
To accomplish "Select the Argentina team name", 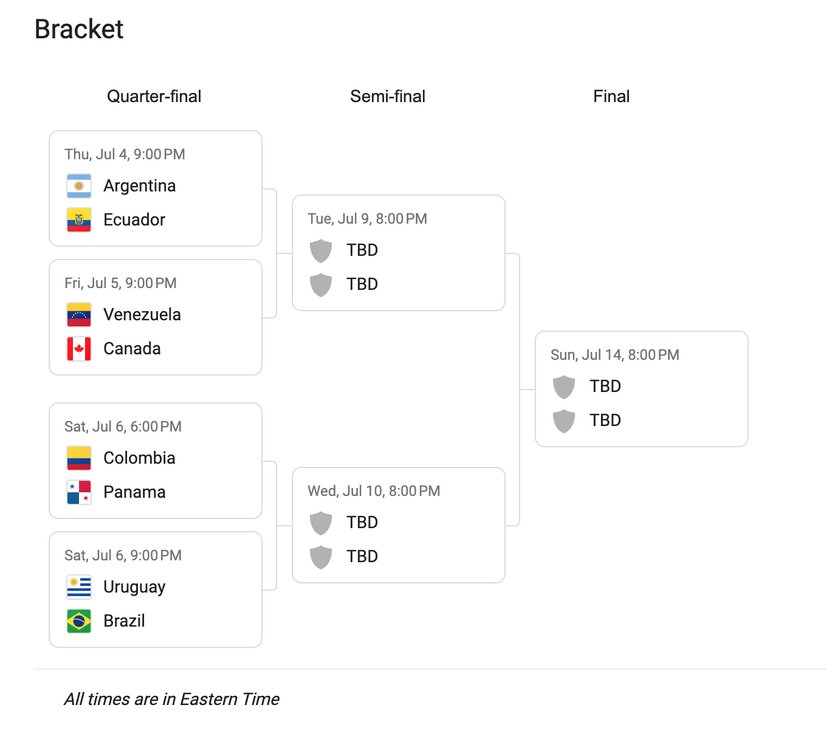I will pos(139,186).
